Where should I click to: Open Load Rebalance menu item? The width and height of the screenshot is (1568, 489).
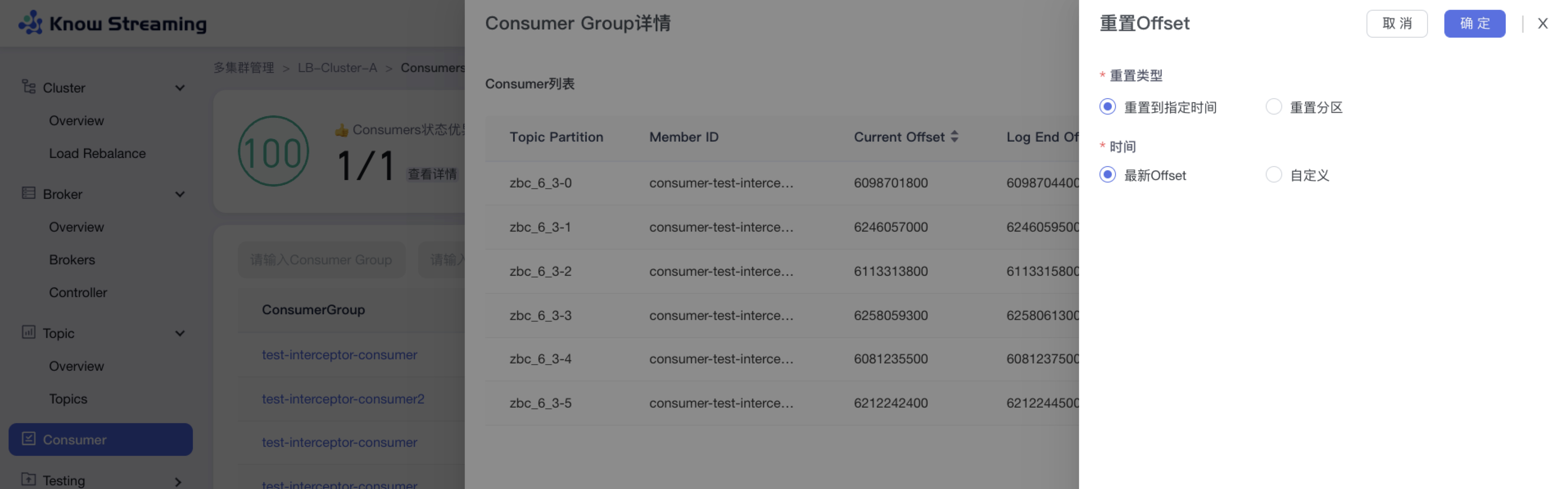97,153
